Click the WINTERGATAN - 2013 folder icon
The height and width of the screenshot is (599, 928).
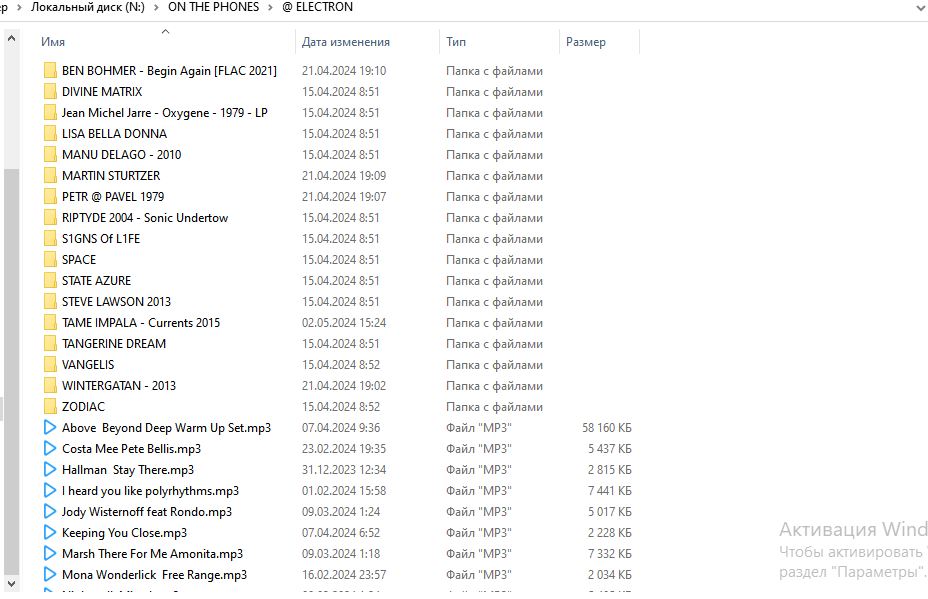pos(50,386)
